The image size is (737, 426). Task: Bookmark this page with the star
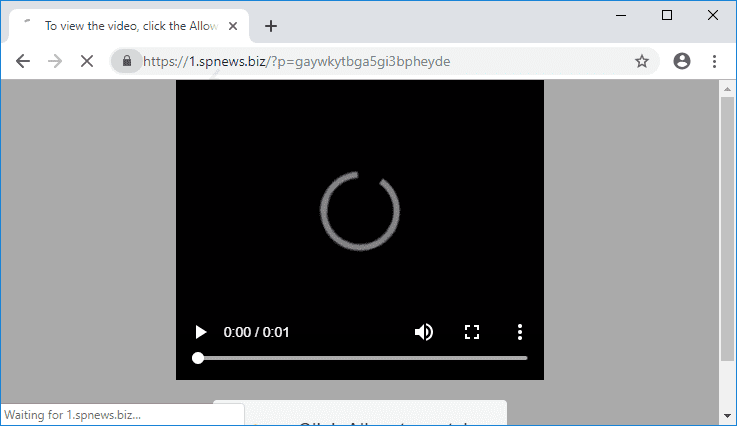pos(642,61)
